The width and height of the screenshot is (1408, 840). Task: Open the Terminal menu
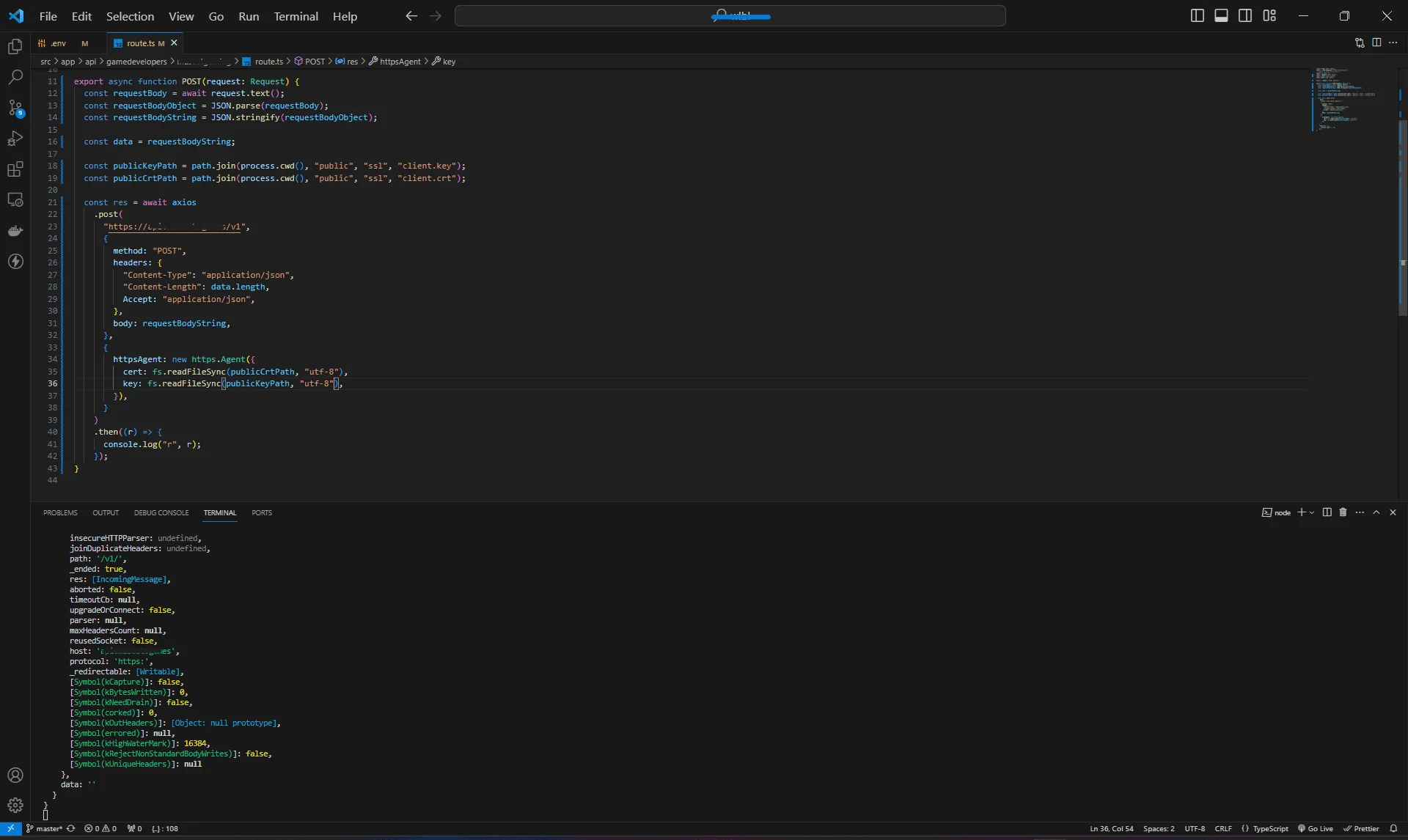point(296,16)
